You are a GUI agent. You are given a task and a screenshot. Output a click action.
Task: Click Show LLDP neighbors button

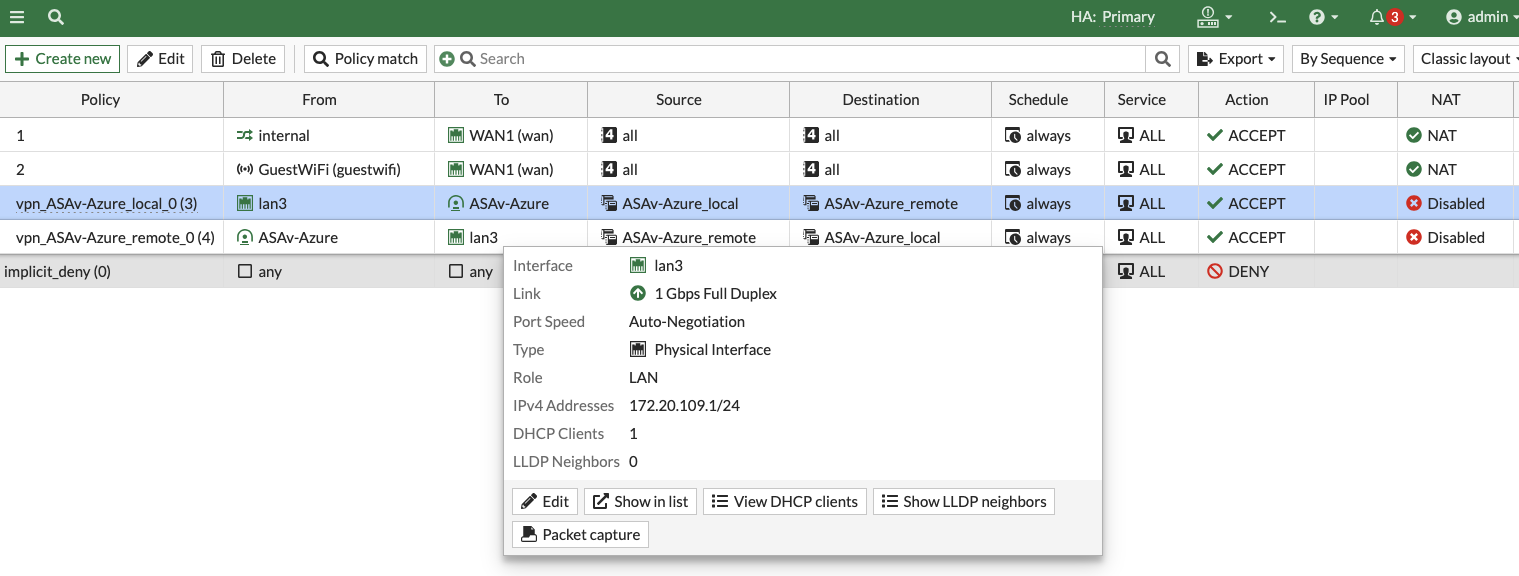963,502
